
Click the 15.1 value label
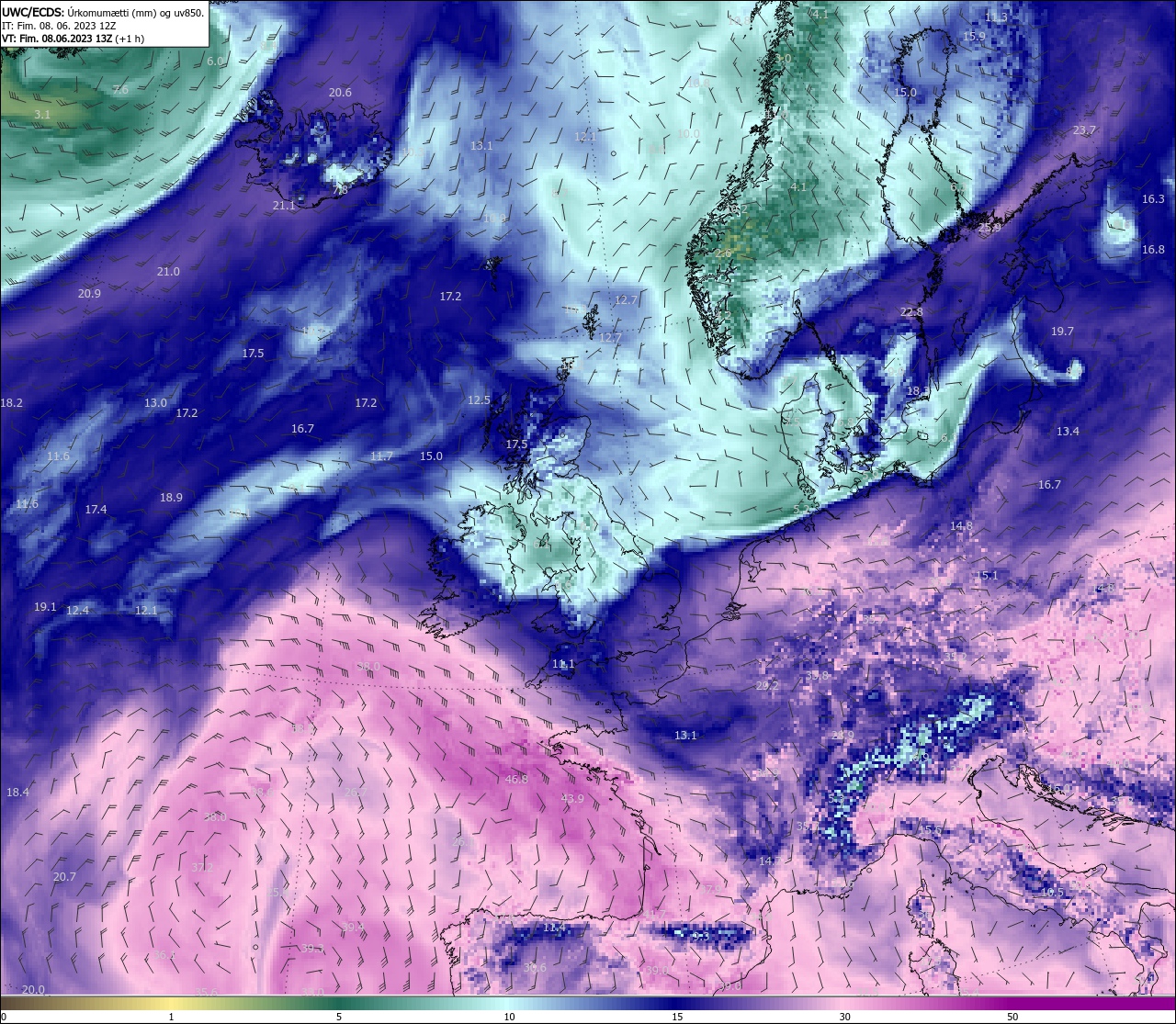pyautogui.click(x=987, y=575)
